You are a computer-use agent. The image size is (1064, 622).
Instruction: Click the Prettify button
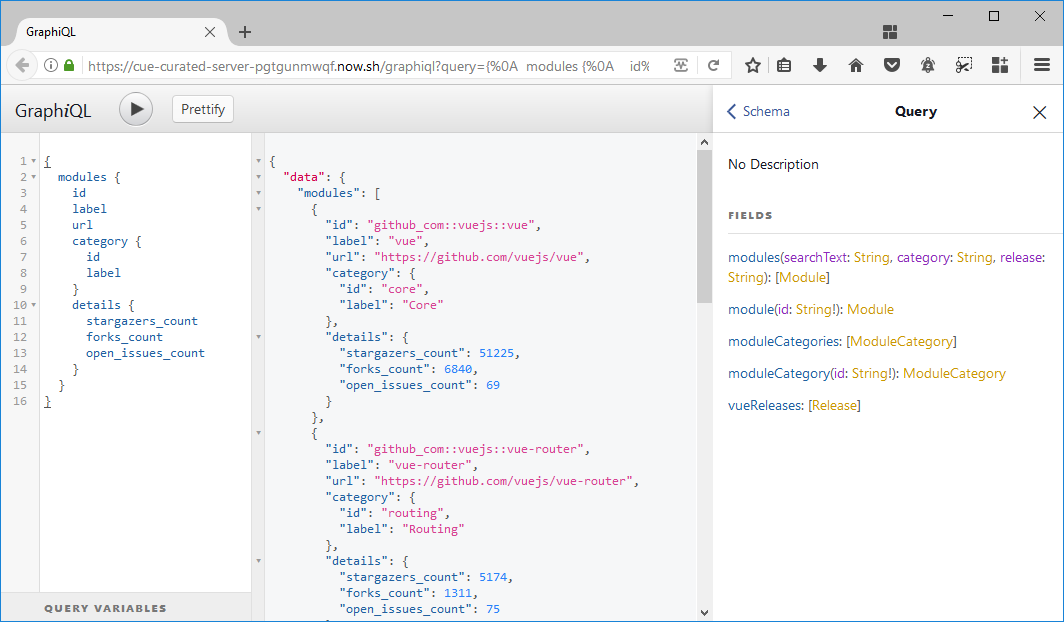[203, 109]
